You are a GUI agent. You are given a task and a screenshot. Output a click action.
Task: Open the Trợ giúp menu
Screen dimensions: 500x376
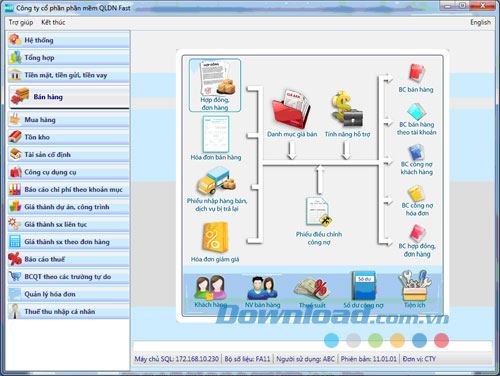[x=21, y=22]
